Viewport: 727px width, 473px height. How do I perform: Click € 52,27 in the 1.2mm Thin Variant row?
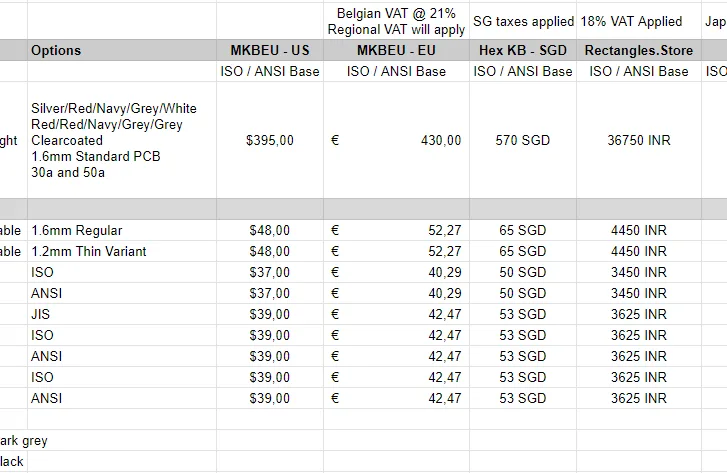pyautogui.click(x=396, y=251)
